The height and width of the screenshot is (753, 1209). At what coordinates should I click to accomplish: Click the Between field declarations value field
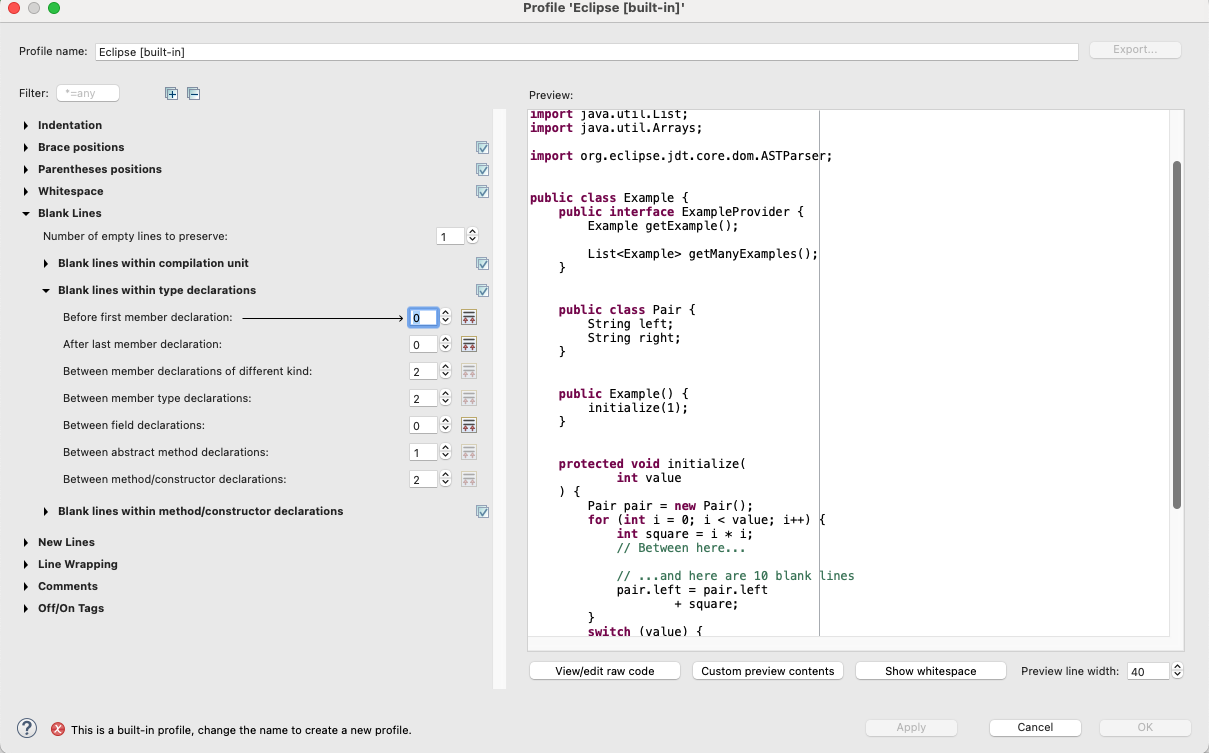pos(424,425)
